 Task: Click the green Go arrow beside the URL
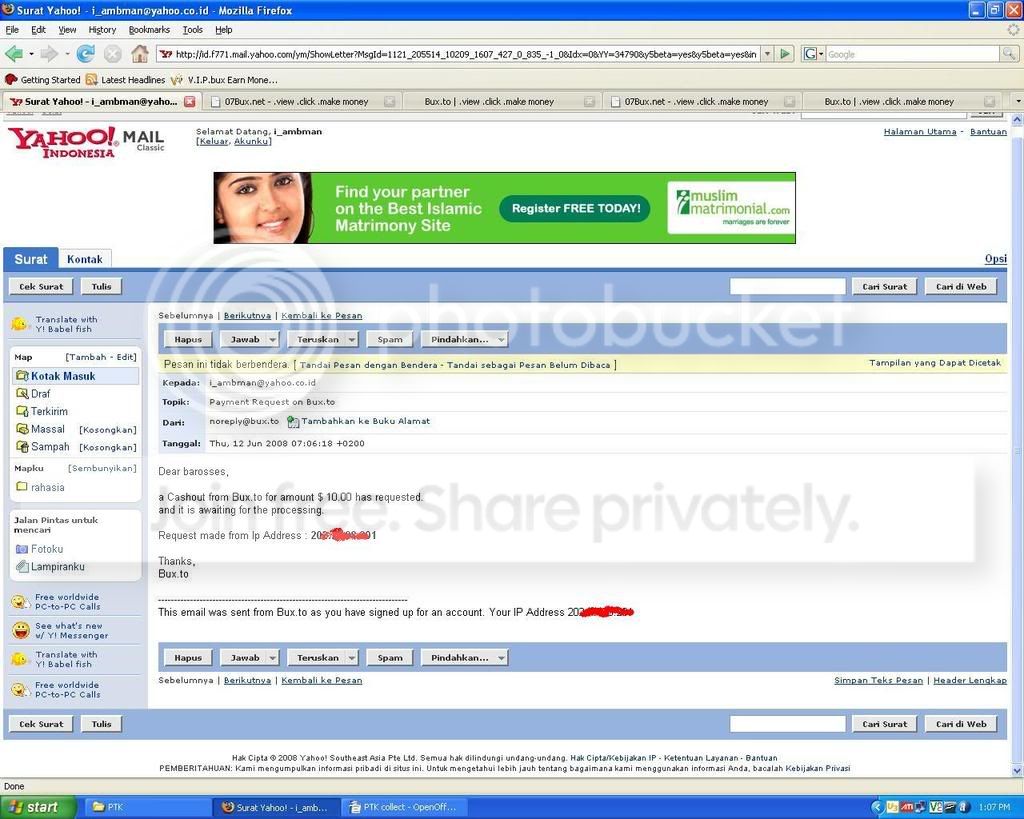(786, 54)
